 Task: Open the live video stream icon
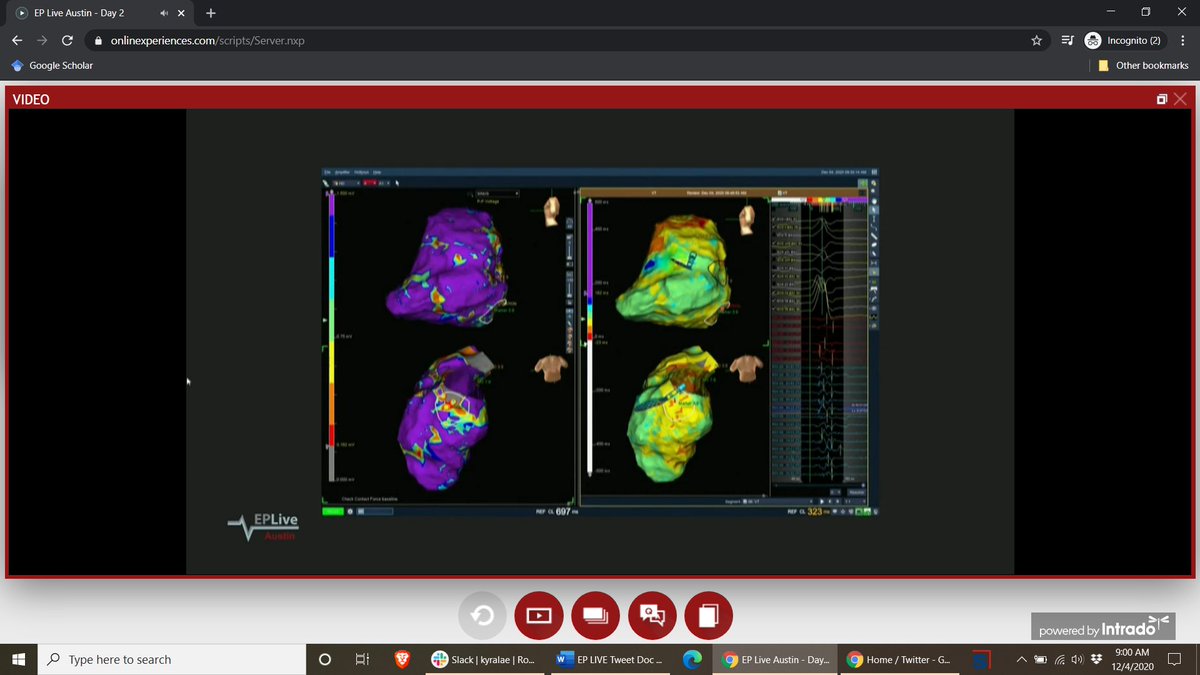click(x=539, y=615)
